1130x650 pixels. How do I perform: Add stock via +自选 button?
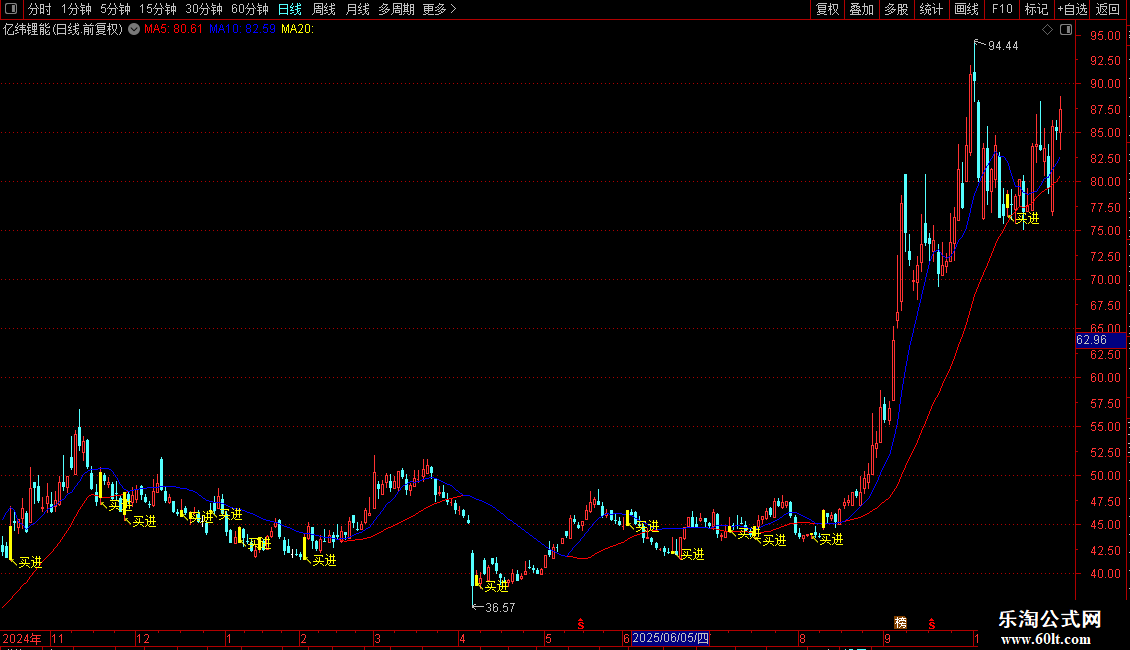[x=1072, y=9]
